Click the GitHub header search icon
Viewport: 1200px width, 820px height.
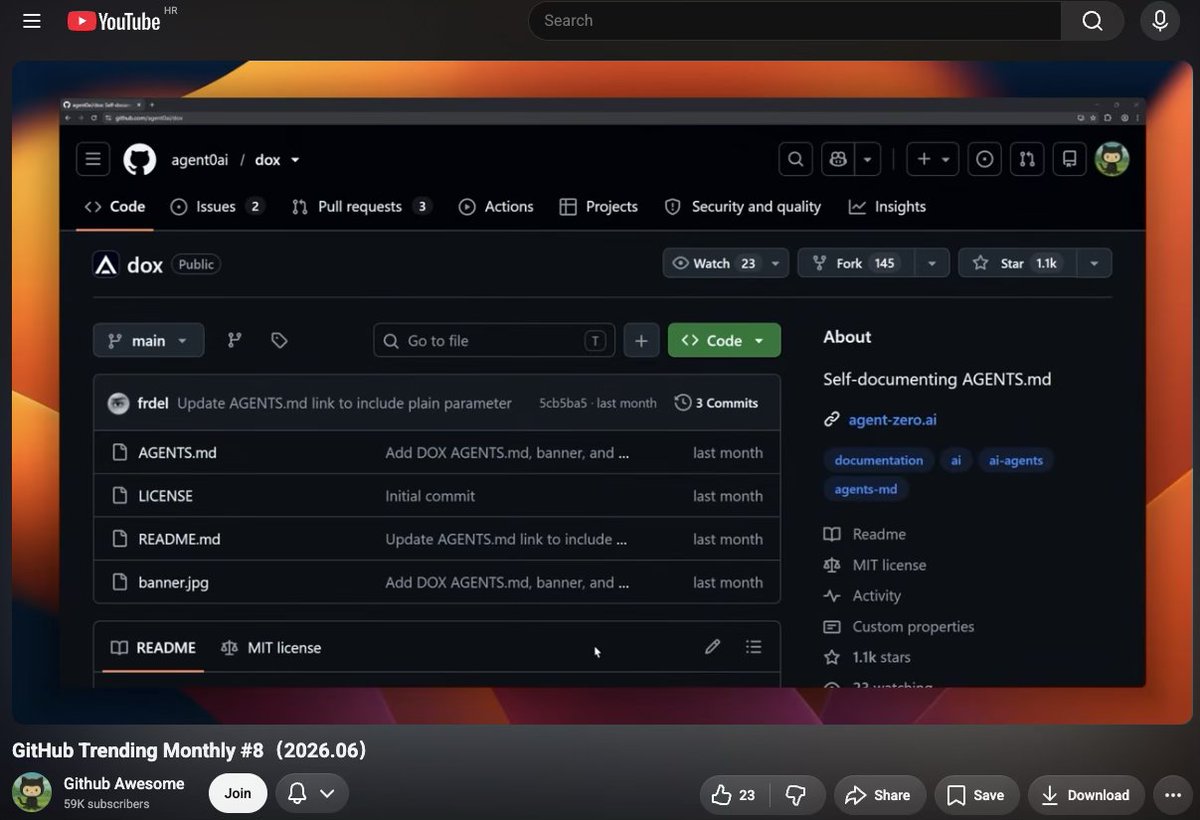click(795, 159)
